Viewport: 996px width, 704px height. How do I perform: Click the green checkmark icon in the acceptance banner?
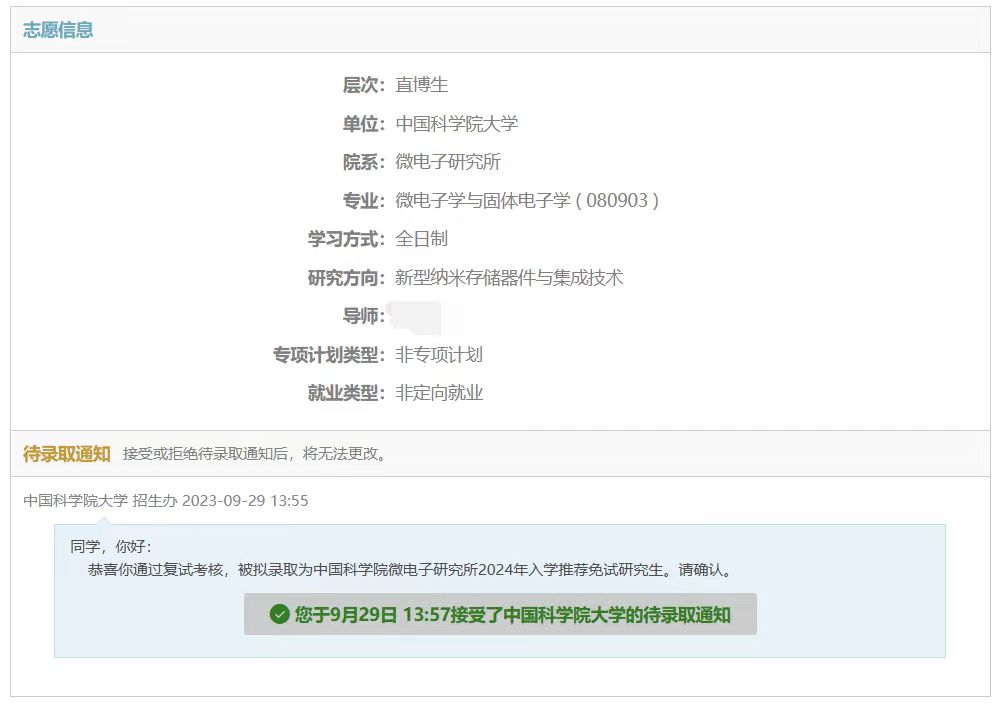279,614
